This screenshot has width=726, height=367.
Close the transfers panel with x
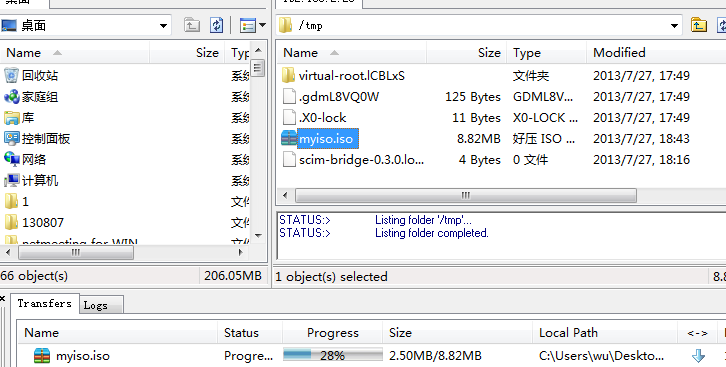[2, 299]
